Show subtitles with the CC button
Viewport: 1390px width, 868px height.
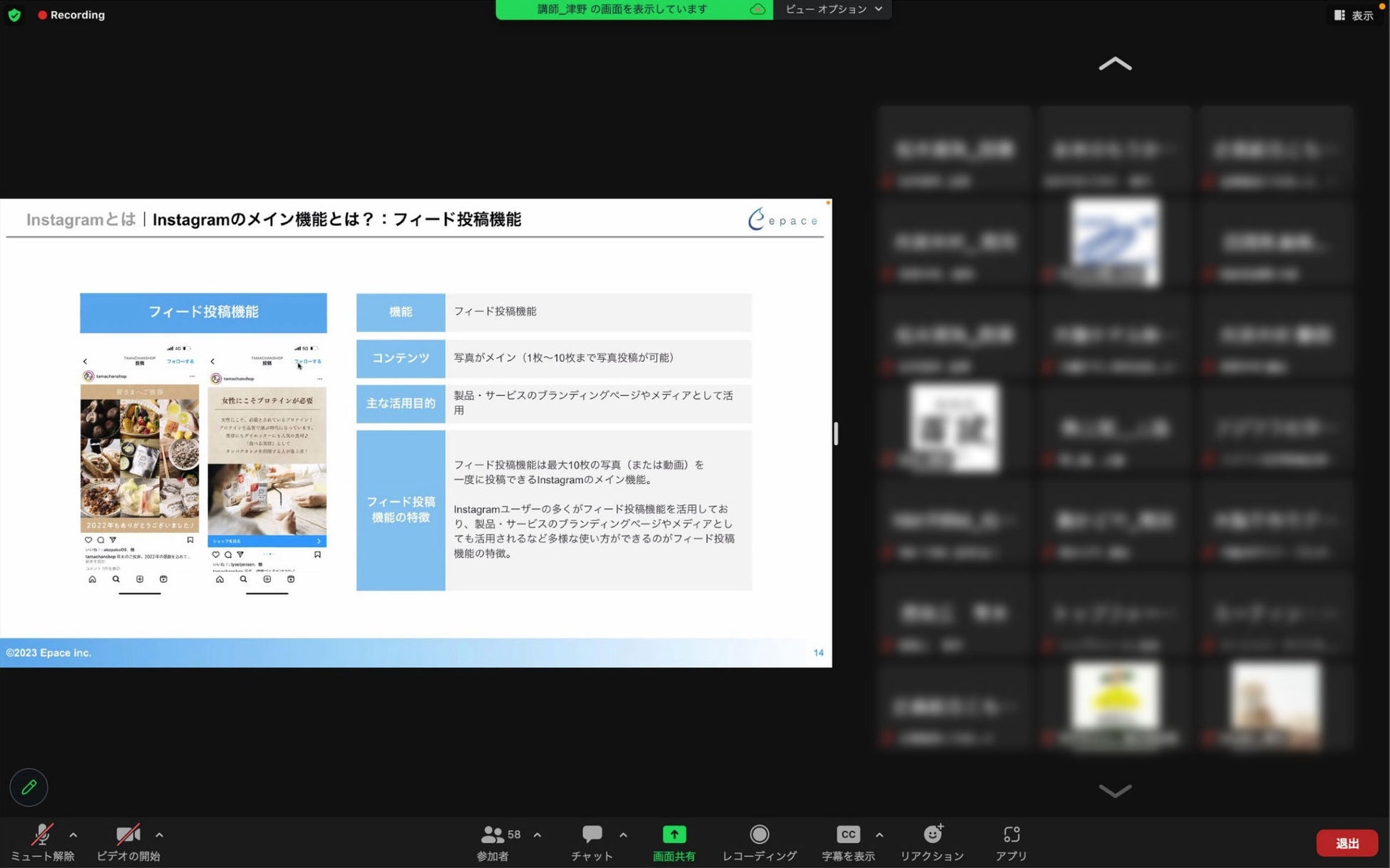[x=848, y=835]
